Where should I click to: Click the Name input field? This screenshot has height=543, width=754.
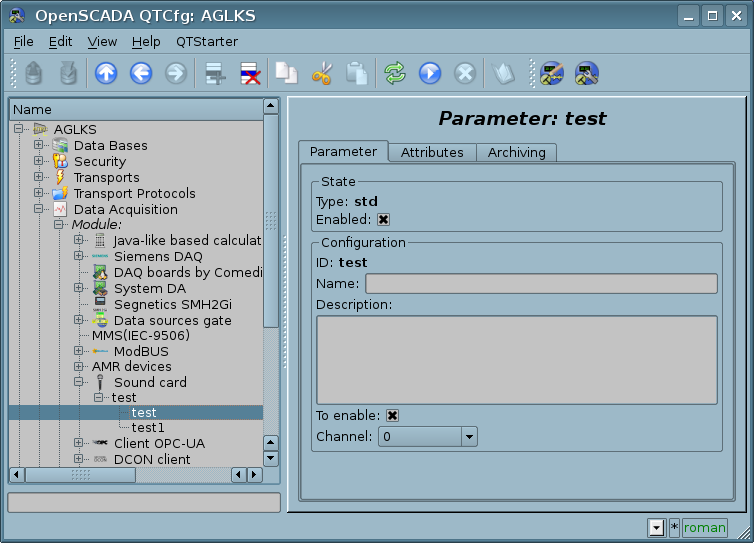541,284
